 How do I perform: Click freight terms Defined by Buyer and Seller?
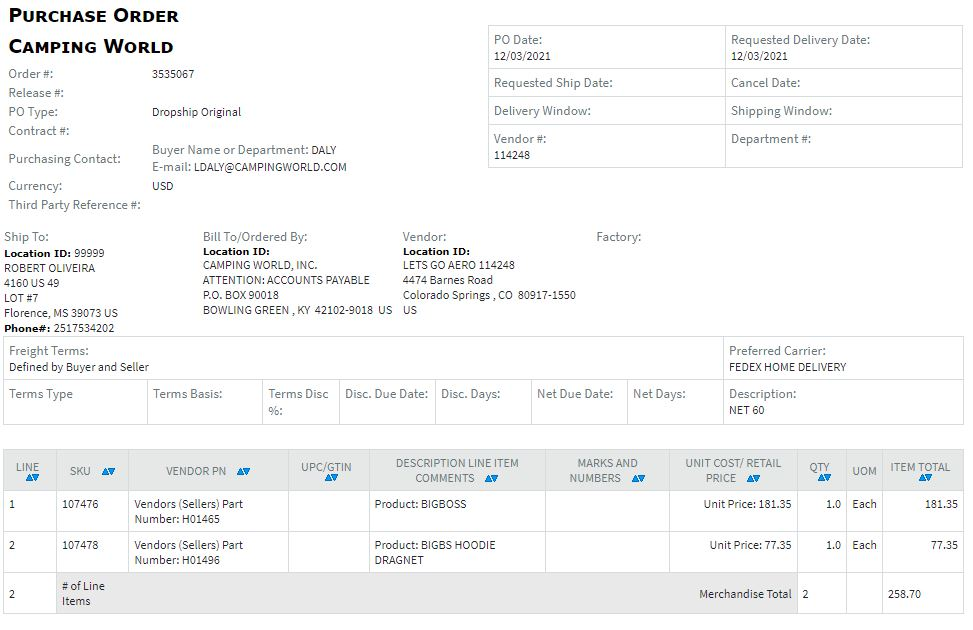pos(79,367)
